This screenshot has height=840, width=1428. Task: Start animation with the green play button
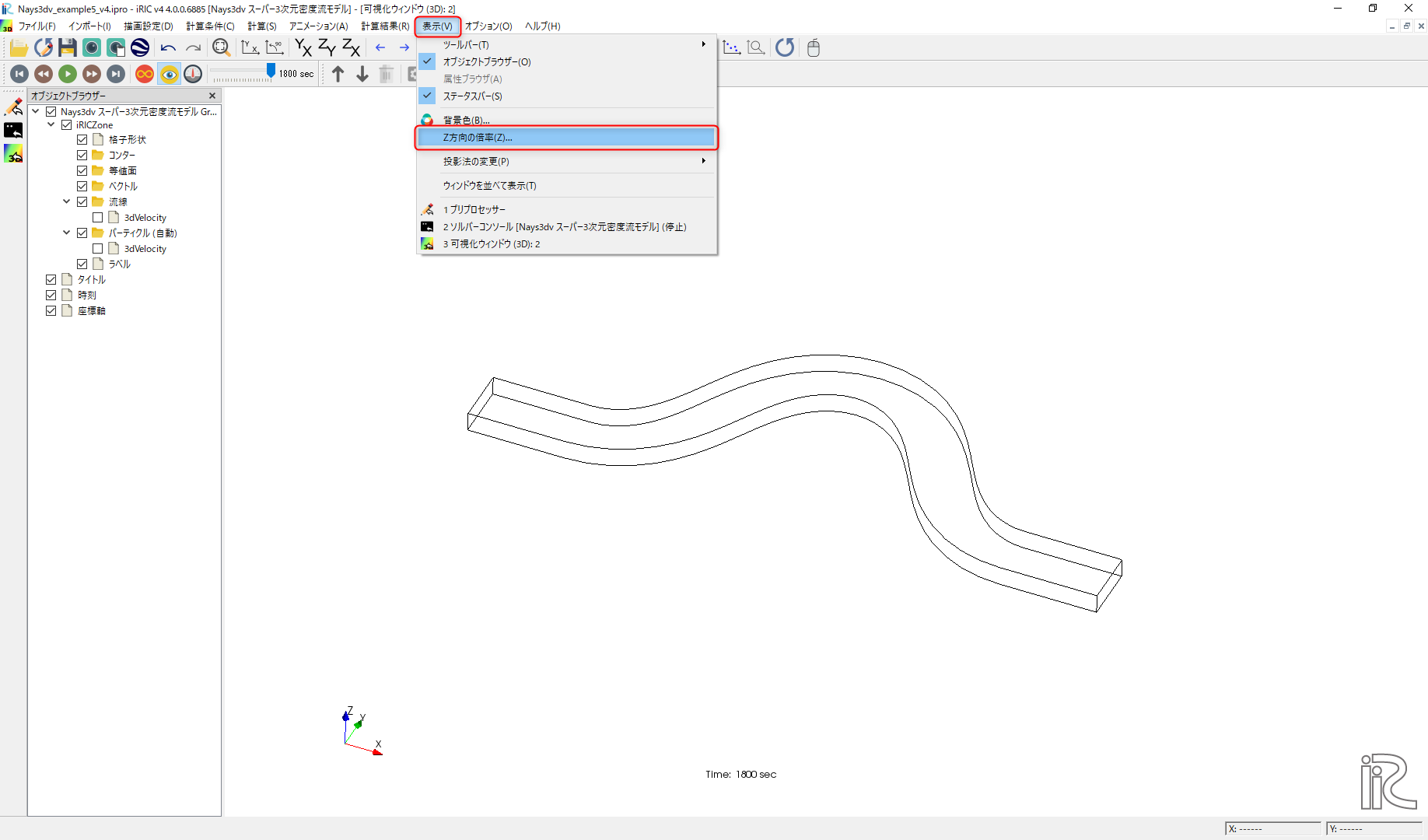[x=68, y=74]
